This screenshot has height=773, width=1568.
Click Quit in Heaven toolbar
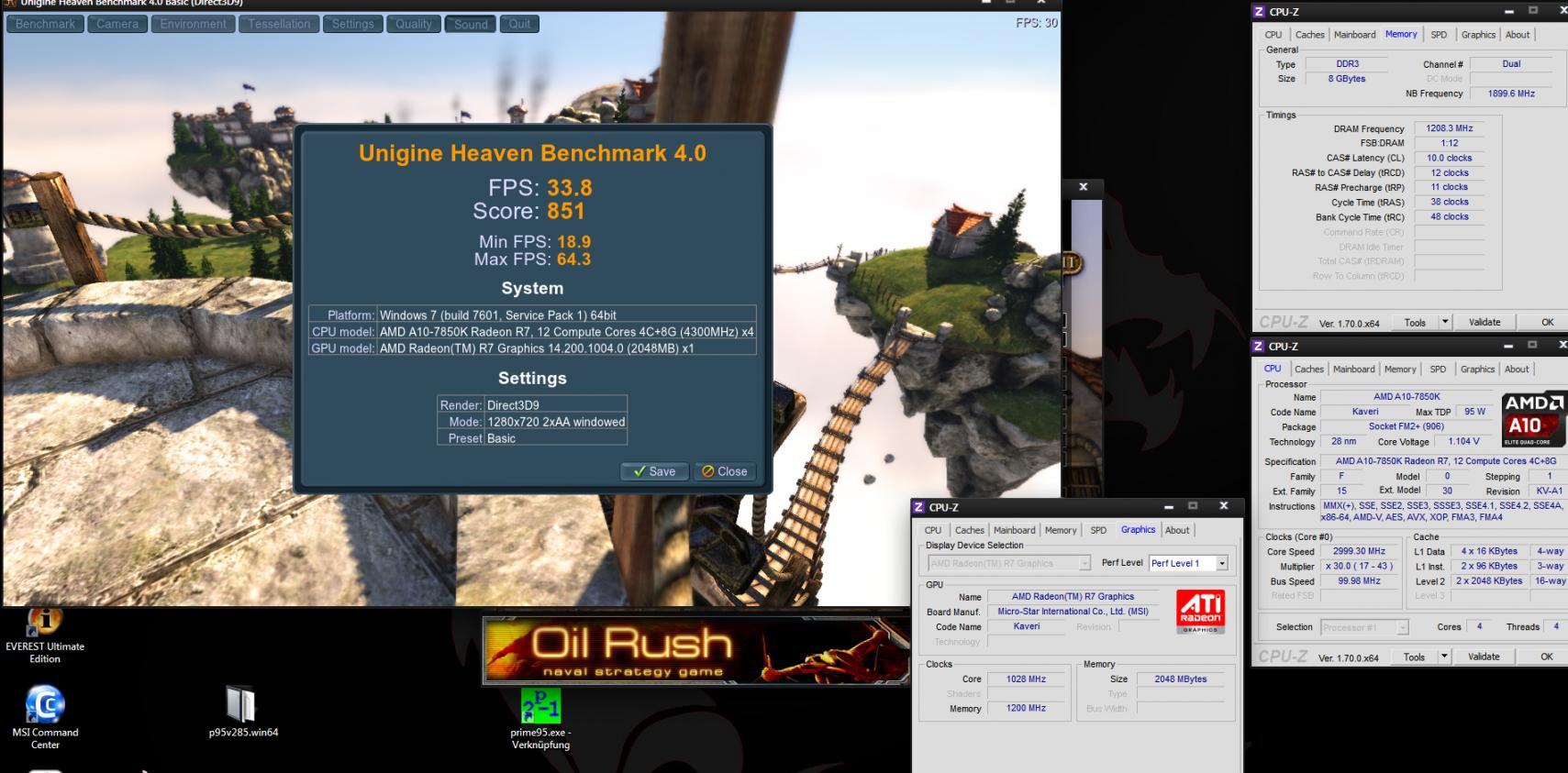pyautogui.click(x=519, y=24)
